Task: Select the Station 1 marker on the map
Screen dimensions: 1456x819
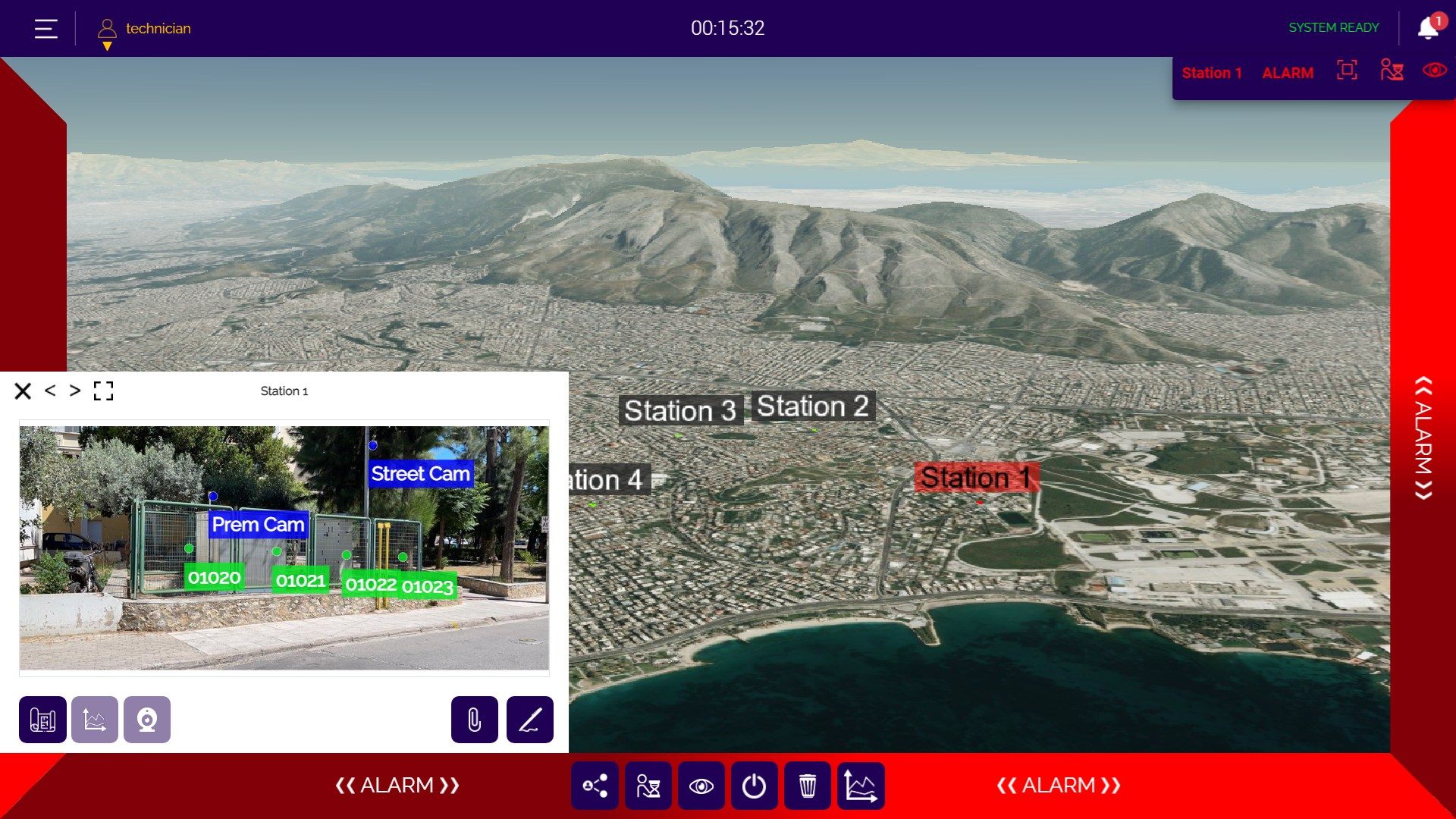Action: 976,478
